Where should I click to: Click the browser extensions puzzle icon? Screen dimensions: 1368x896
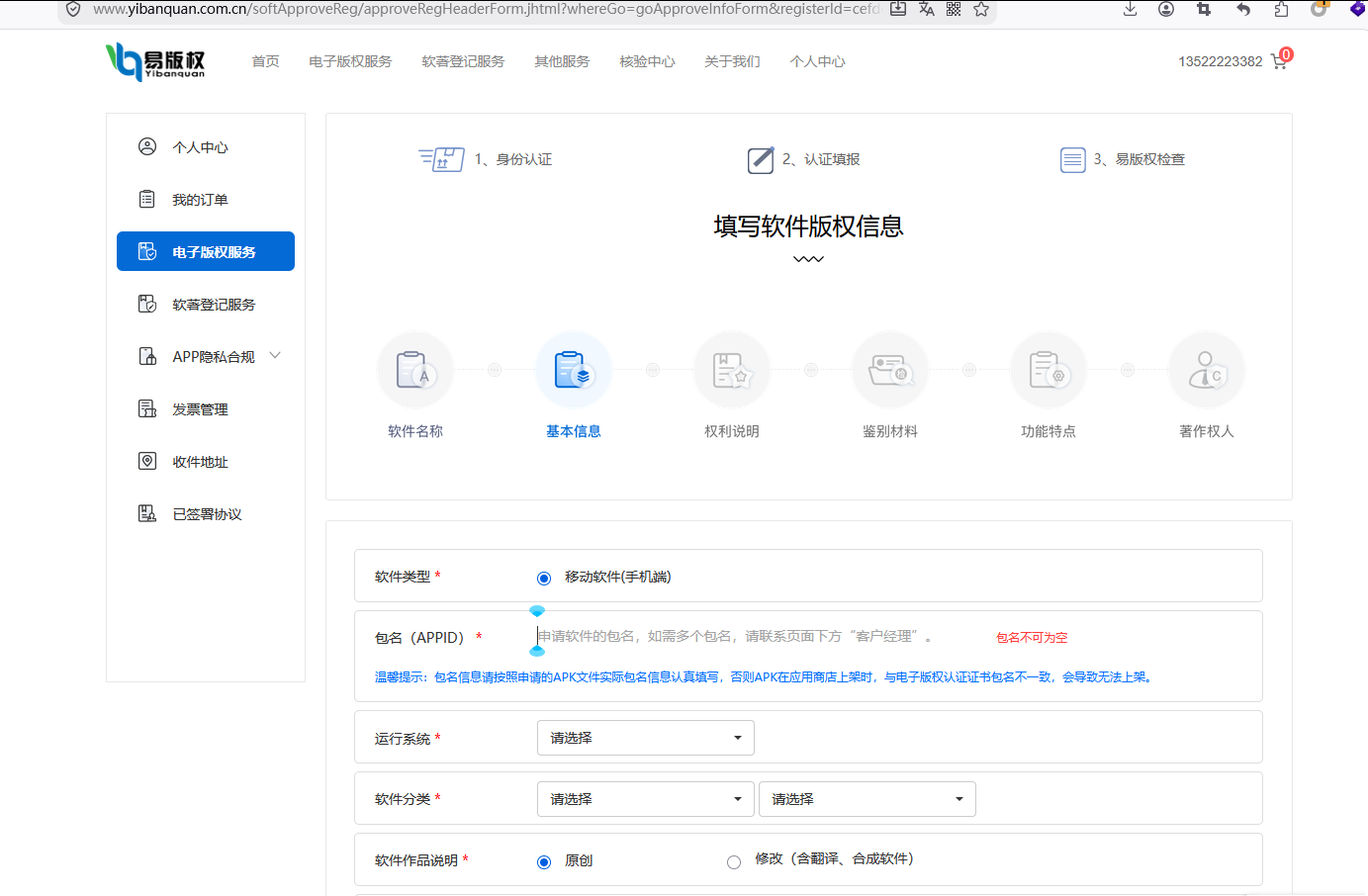pos(1281,9)
